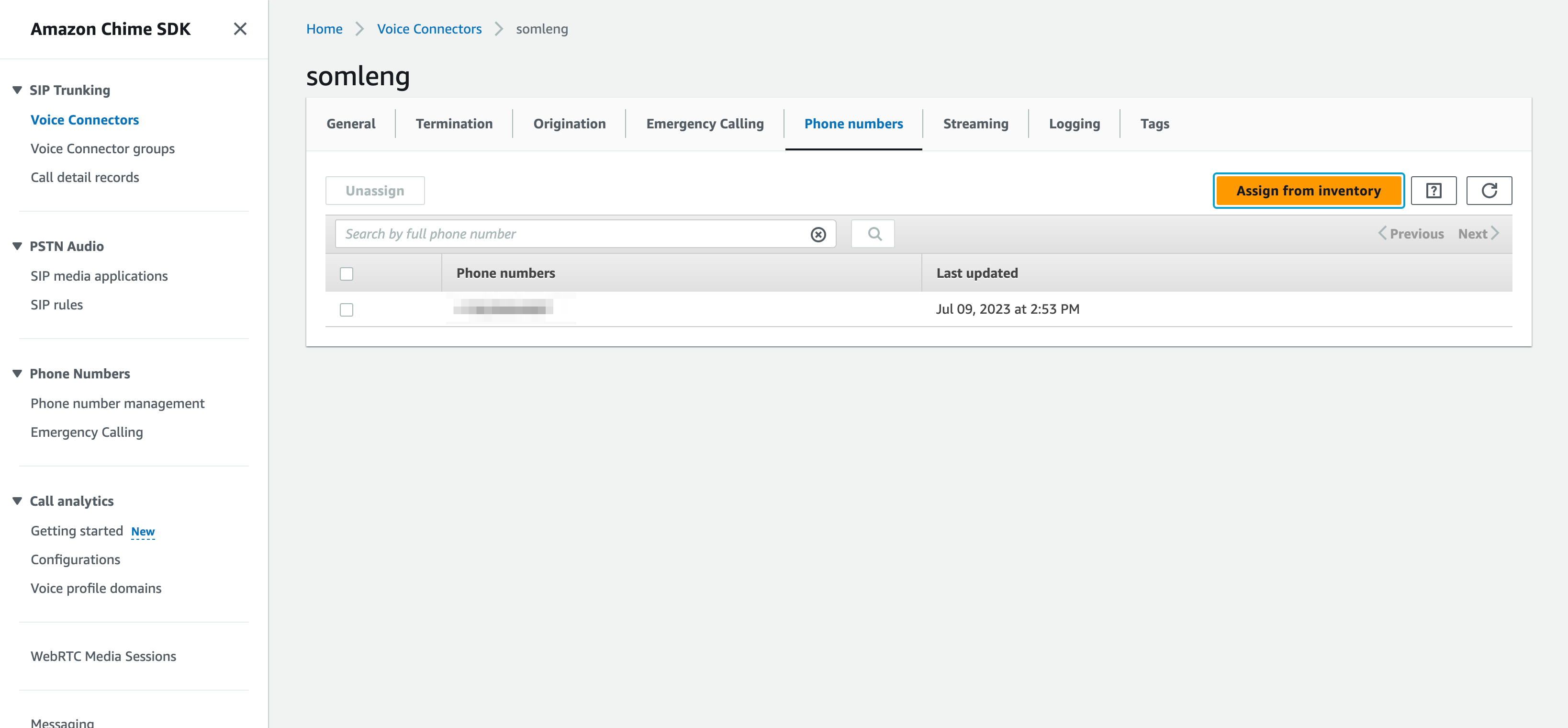Collapse the PSTN Audio section

pos(17,246)
